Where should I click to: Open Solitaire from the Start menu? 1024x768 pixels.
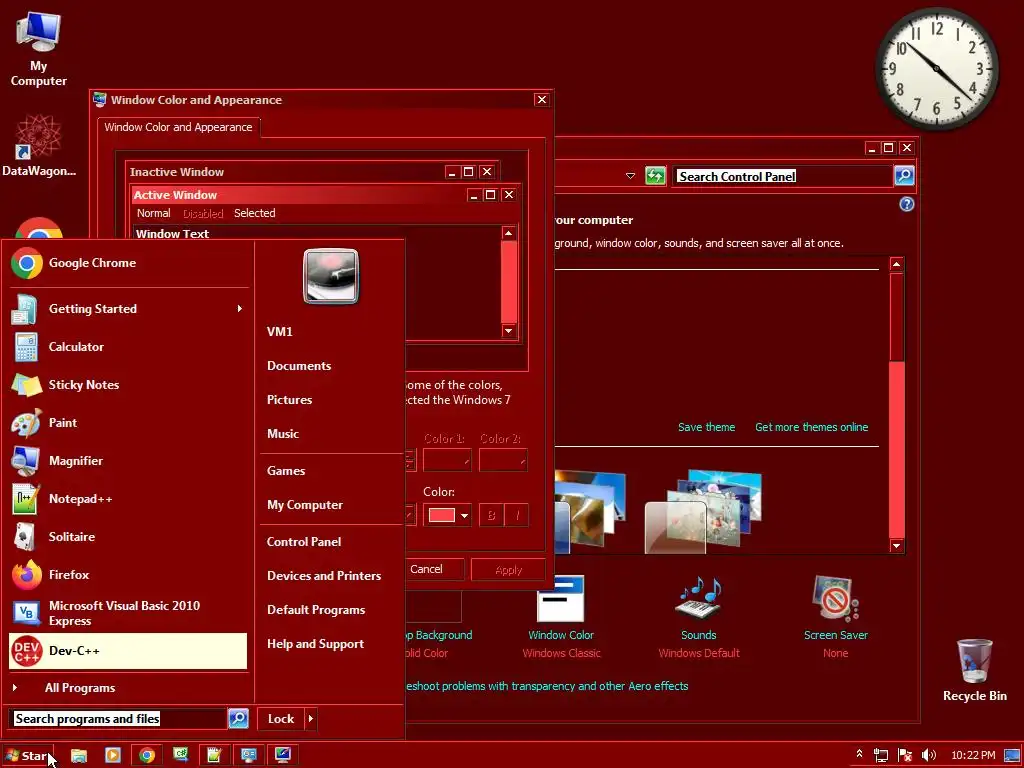tap(128, 537)
